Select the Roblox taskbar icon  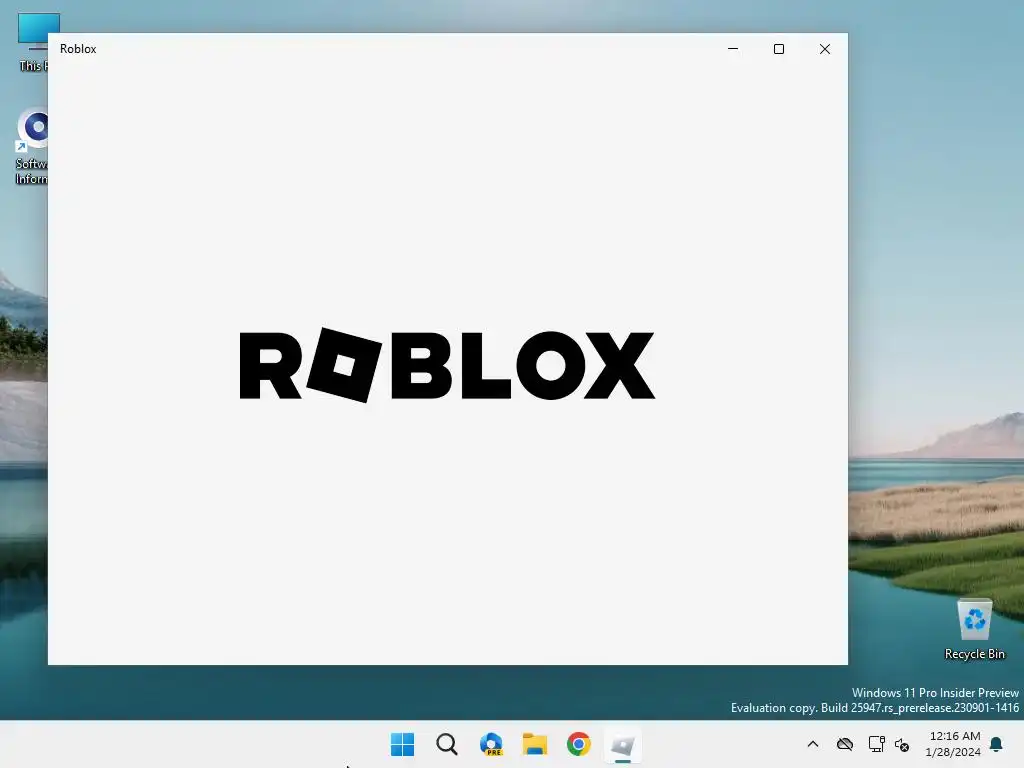[x=623, y=745]
